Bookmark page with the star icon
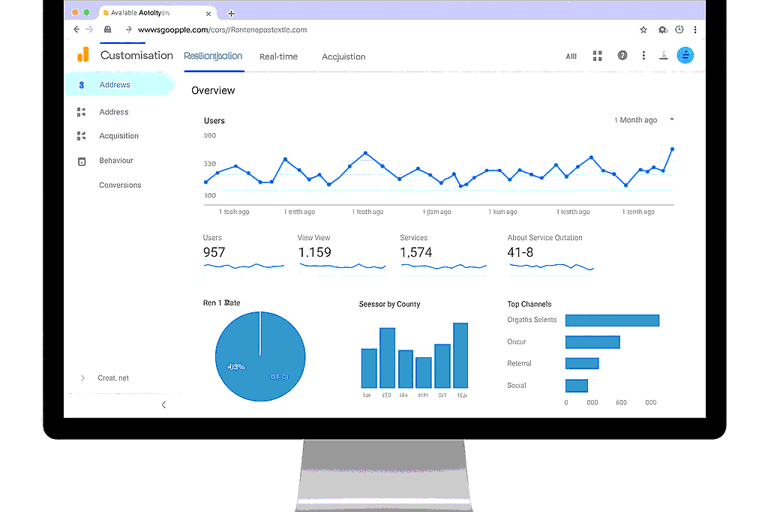768x512 pixels. tap(644, 30)
